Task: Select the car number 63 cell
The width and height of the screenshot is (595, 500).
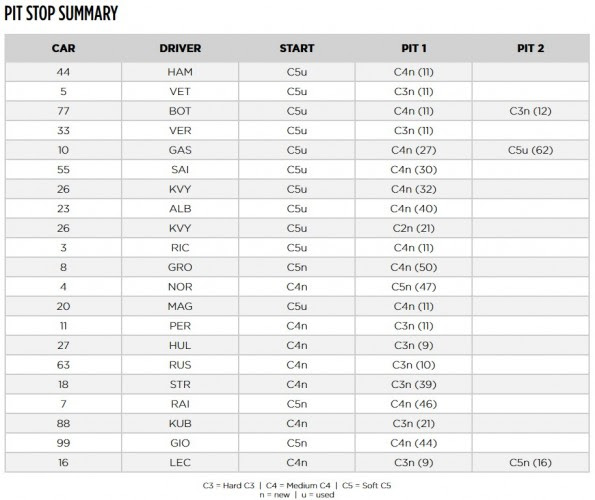Action: click(x=63, y=365)
